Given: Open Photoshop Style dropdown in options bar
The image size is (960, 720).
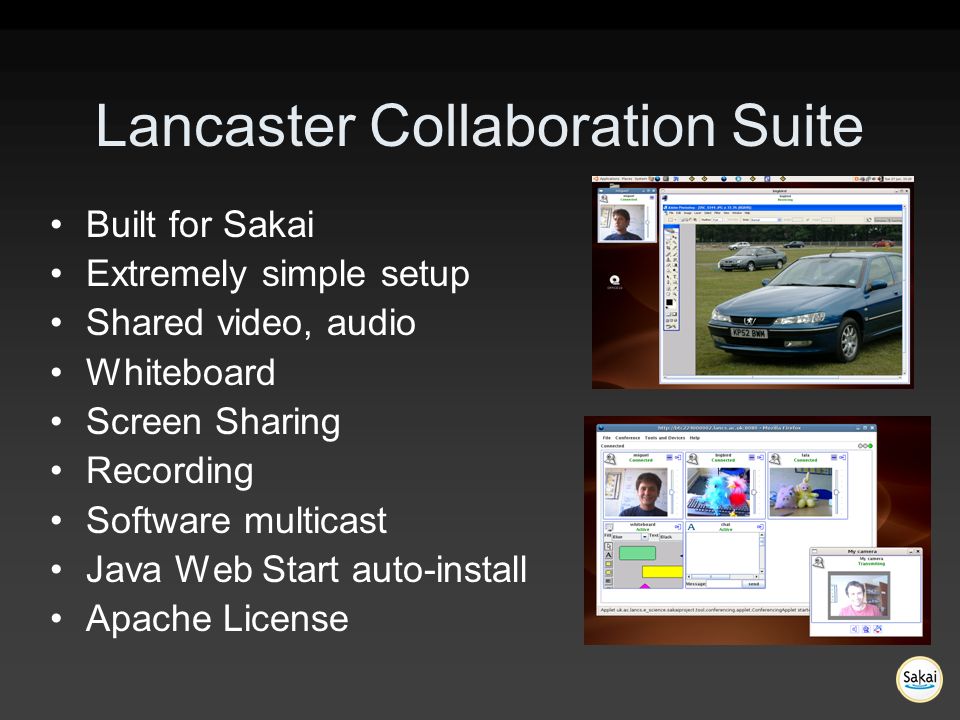Looking at the screenshot, I should point(766,220).
